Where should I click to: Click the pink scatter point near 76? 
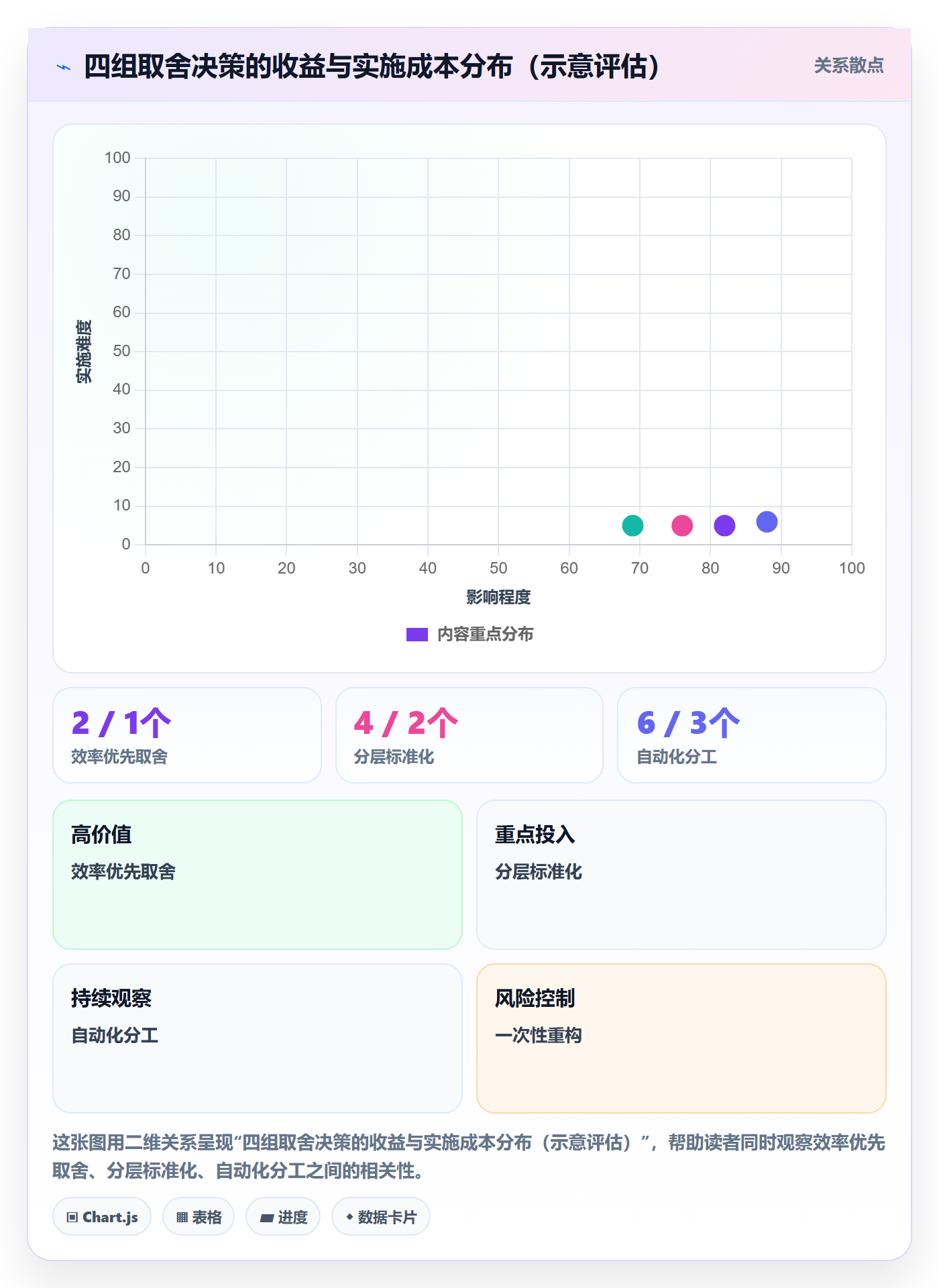(x=682, y=525)
